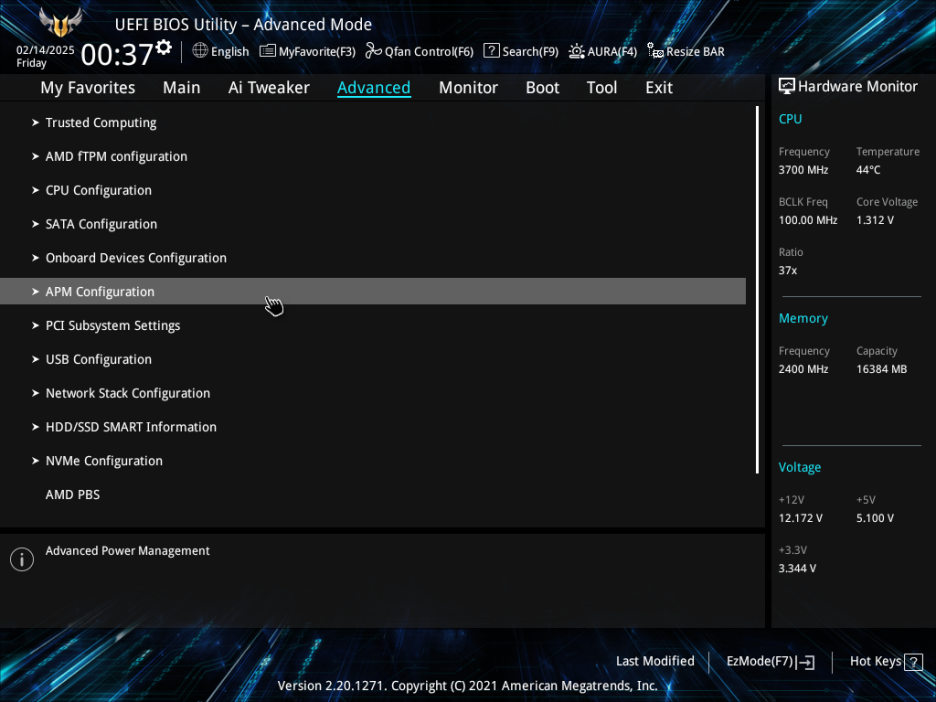Open CPU Configuration text
This screenshot has width=936, height=702.
click(98, 190)
